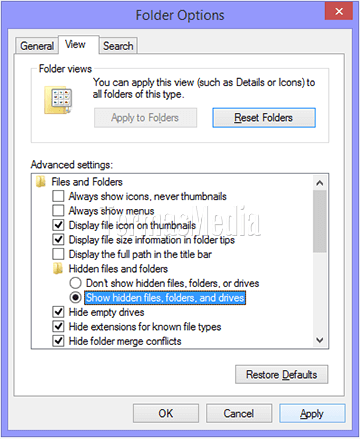Click the Hidden files and folders folder icon
This screenshot has width=360, height=439.
click(58, 268)
